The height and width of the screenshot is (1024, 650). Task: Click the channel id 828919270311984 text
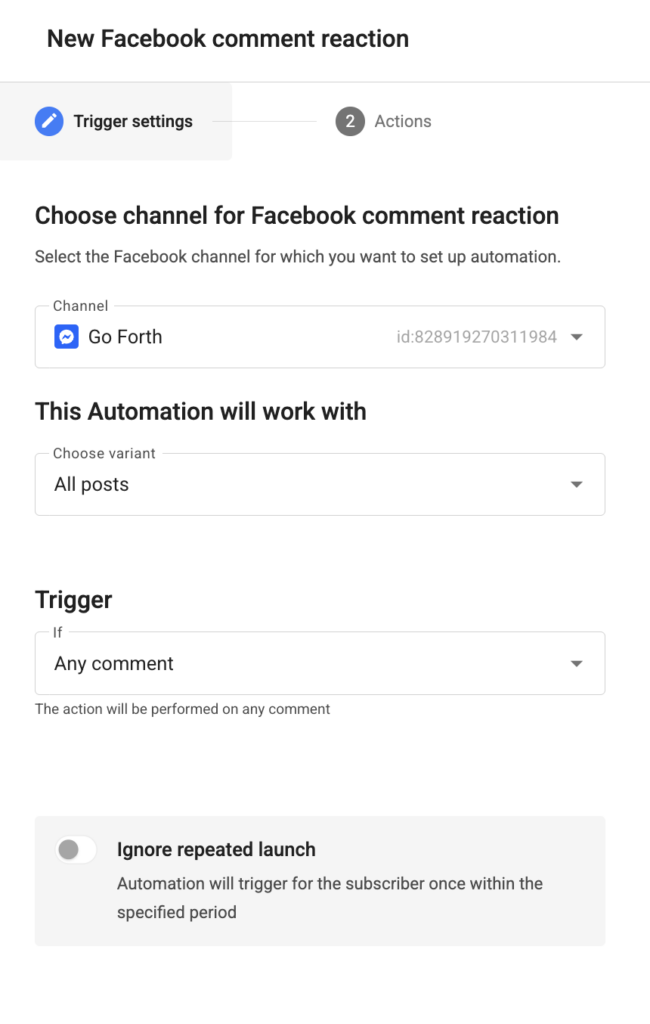coord(477,337)
